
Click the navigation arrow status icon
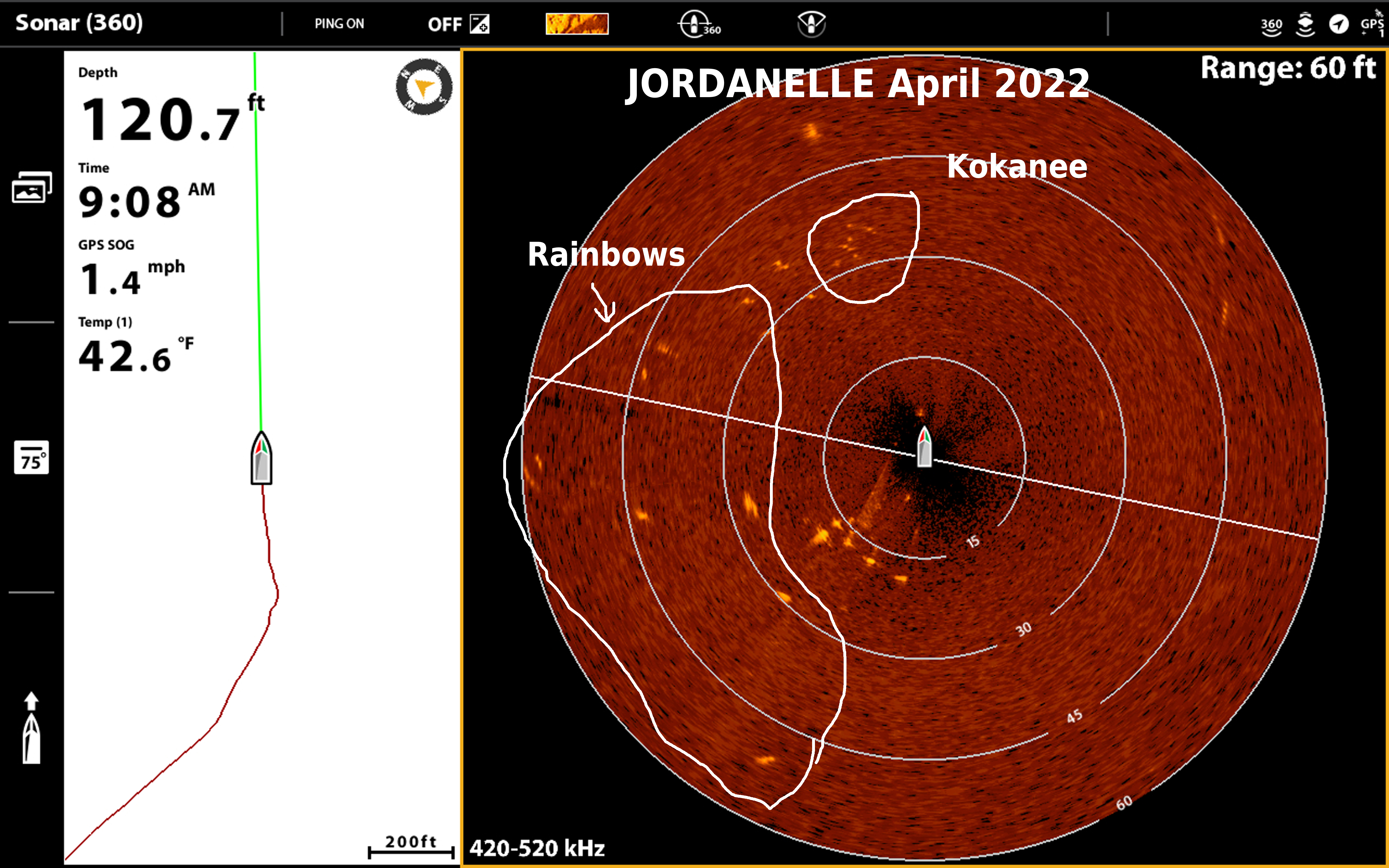(1338, 25)
